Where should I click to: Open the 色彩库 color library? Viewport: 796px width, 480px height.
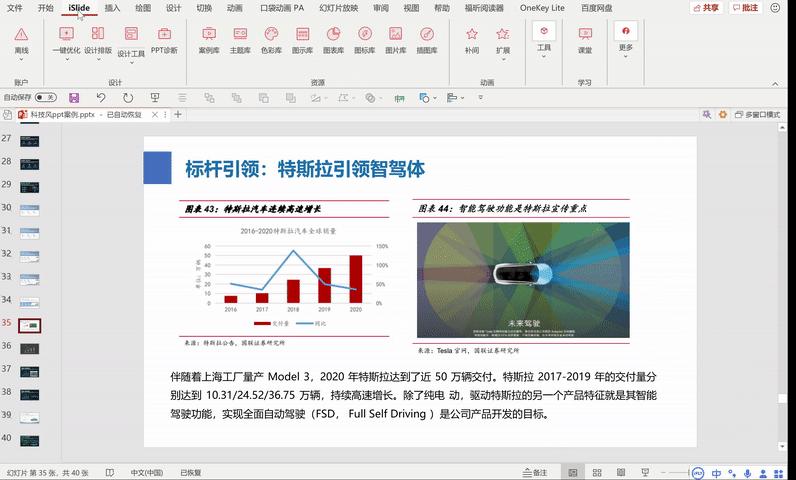click(271, 41)
